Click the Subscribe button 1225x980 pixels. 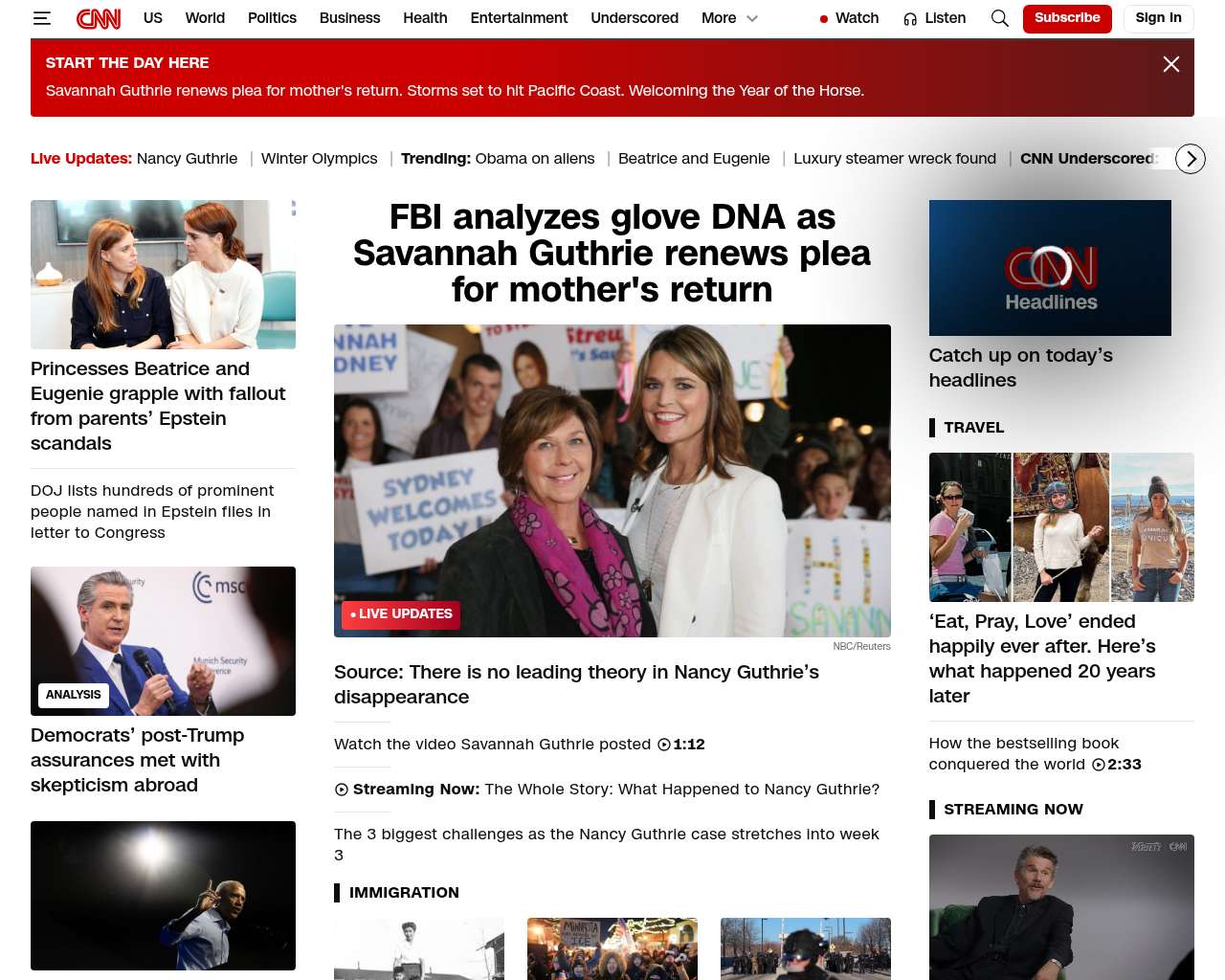(1067, 18)
